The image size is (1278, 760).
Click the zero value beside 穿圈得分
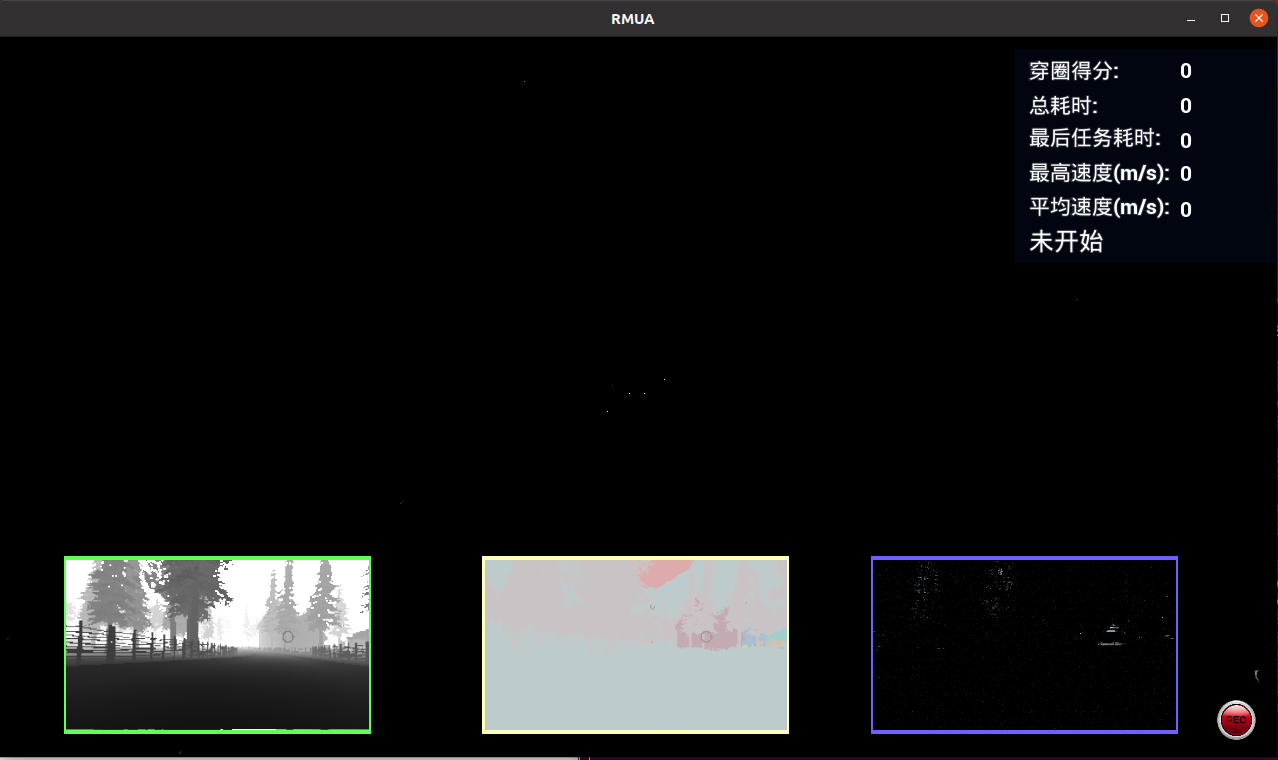pos(1185,71)
